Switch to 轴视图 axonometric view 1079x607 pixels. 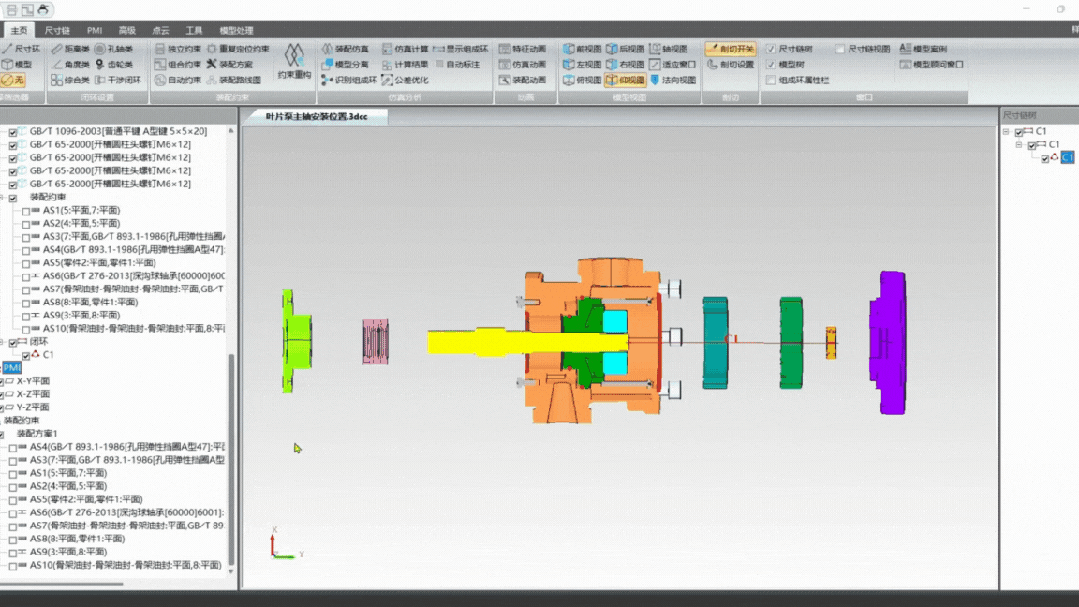[x=668, y=49]
